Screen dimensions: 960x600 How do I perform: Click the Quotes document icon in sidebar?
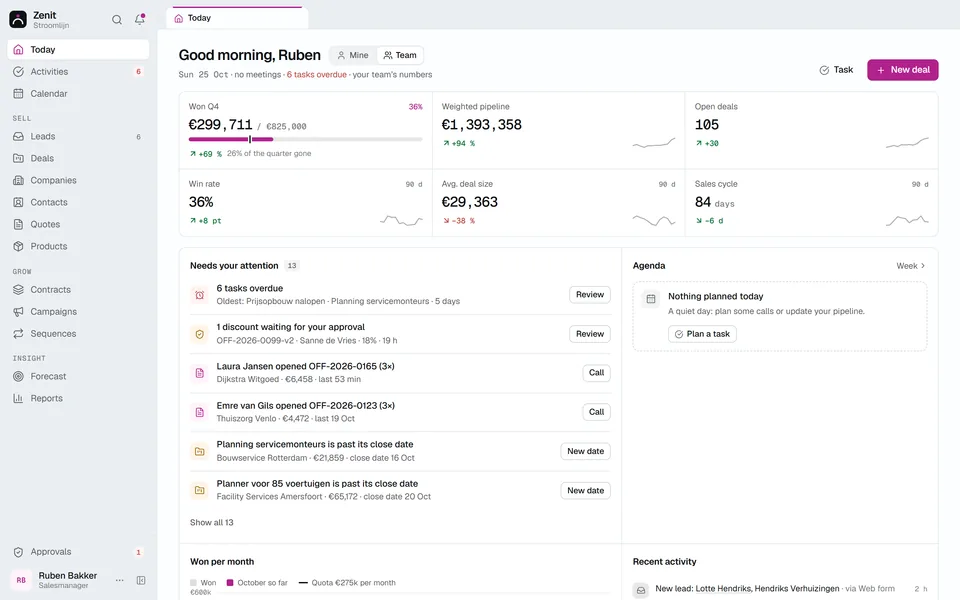click(x=18, y=225)
